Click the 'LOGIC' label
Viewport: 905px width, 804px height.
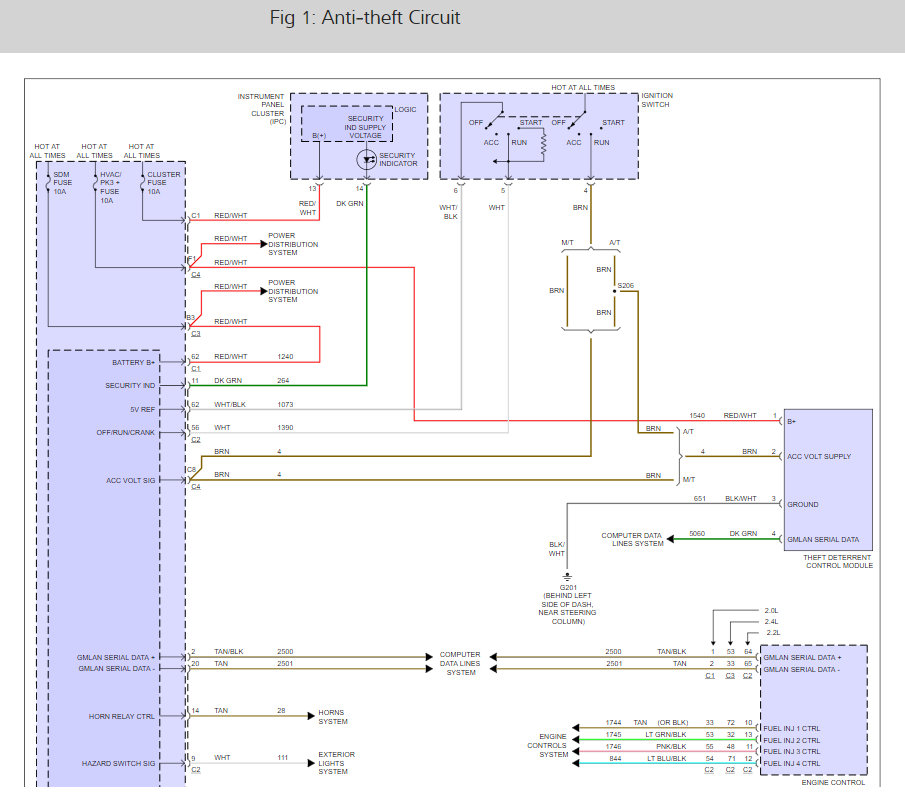click(405, 109)
